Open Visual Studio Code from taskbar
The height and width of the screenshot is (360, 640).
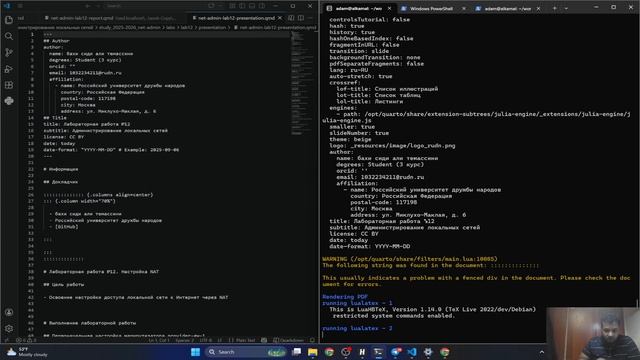412,352
